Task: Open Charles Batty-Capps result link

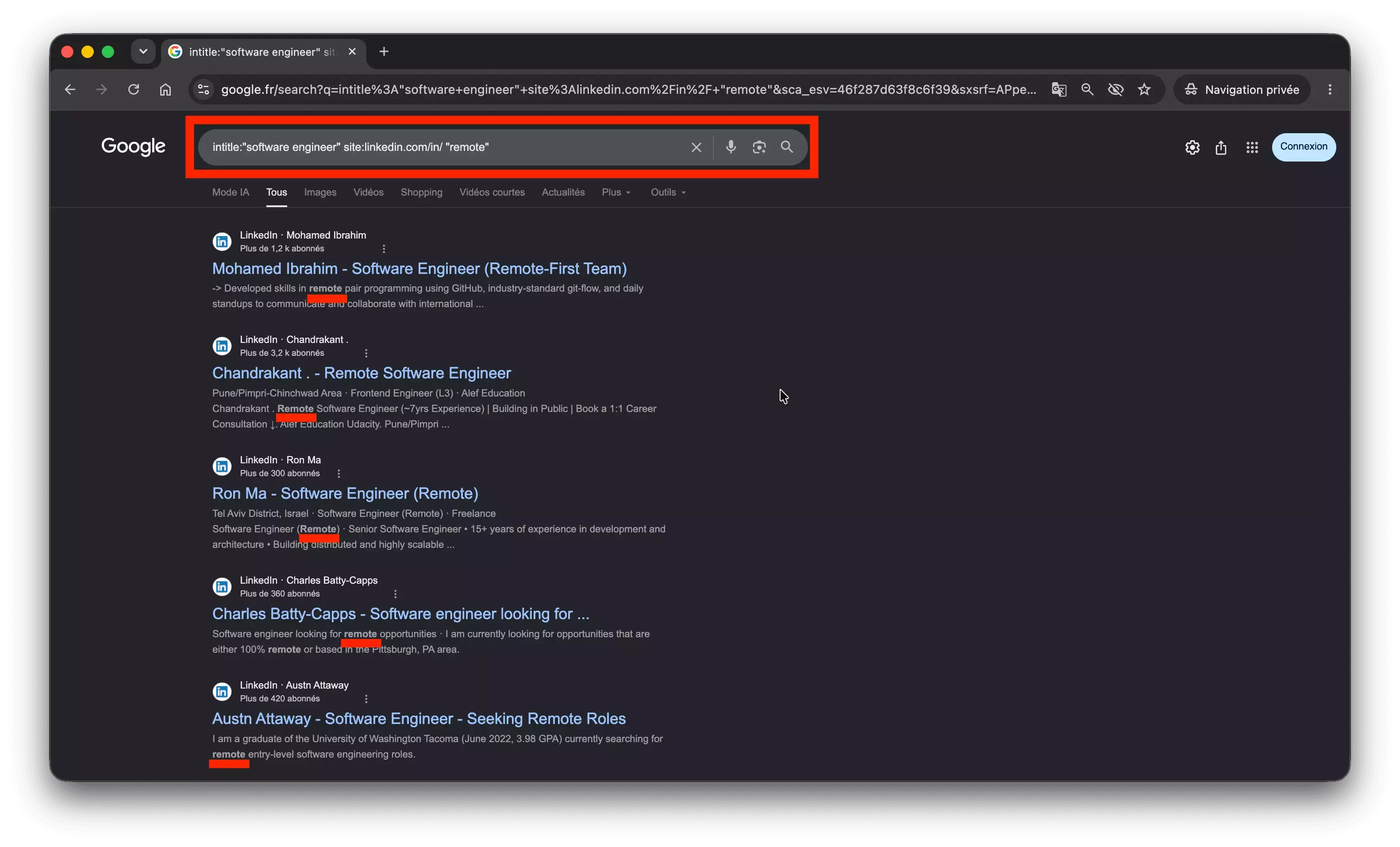Action: (400, 614)
